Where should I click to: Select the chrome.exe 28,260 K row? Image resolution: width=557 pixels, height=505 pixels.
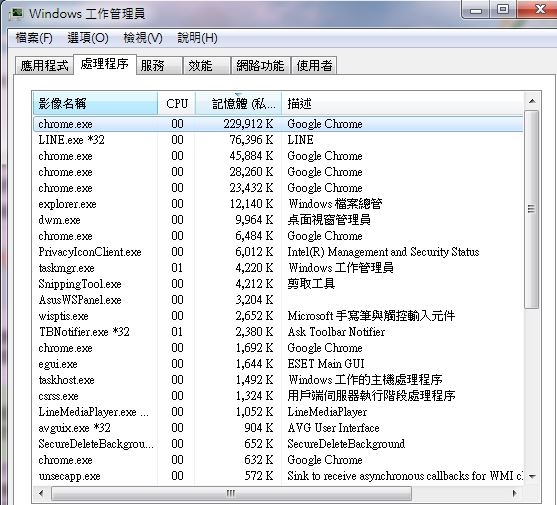pos(278,172)
